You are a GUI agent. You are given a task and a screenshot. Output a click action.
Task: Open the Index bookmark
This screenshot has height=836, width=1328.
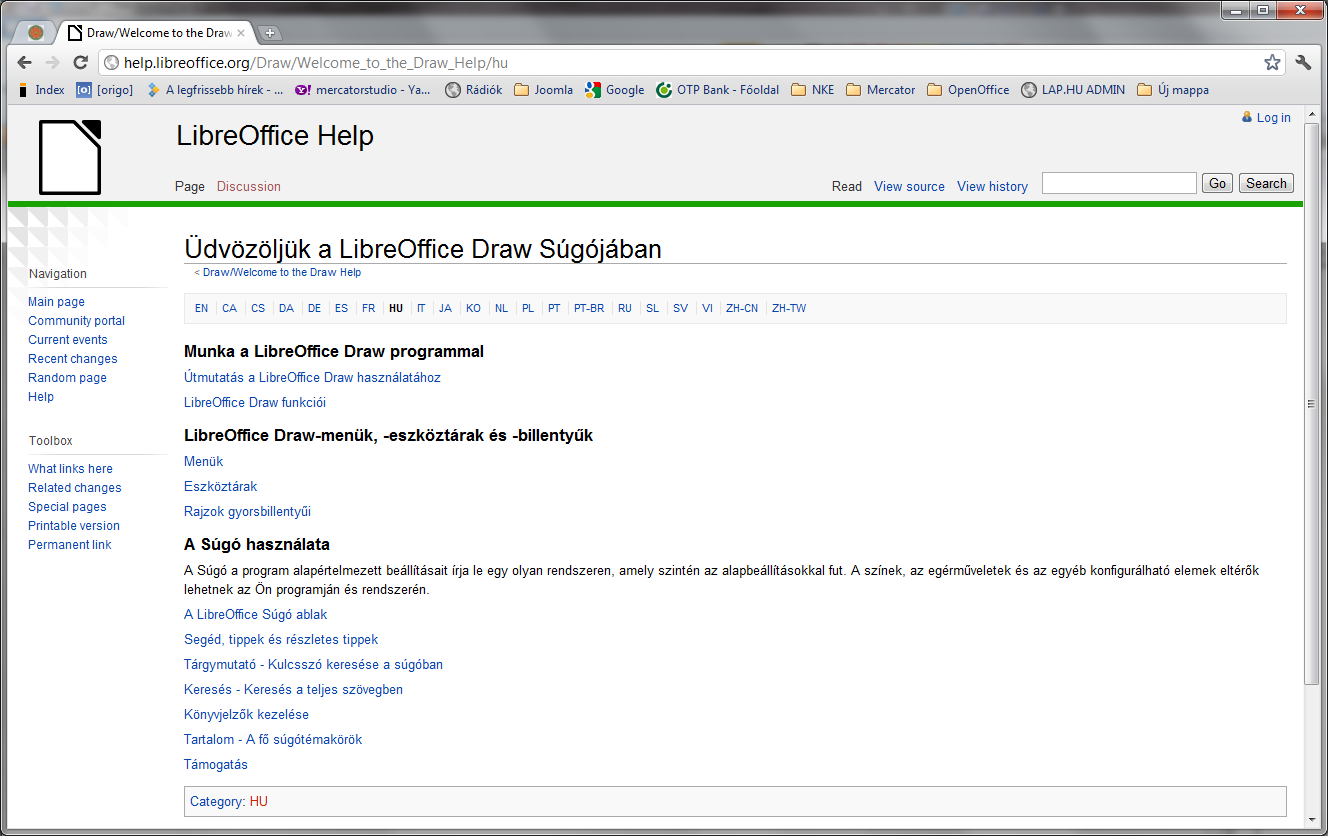click(x=41, y=90)
